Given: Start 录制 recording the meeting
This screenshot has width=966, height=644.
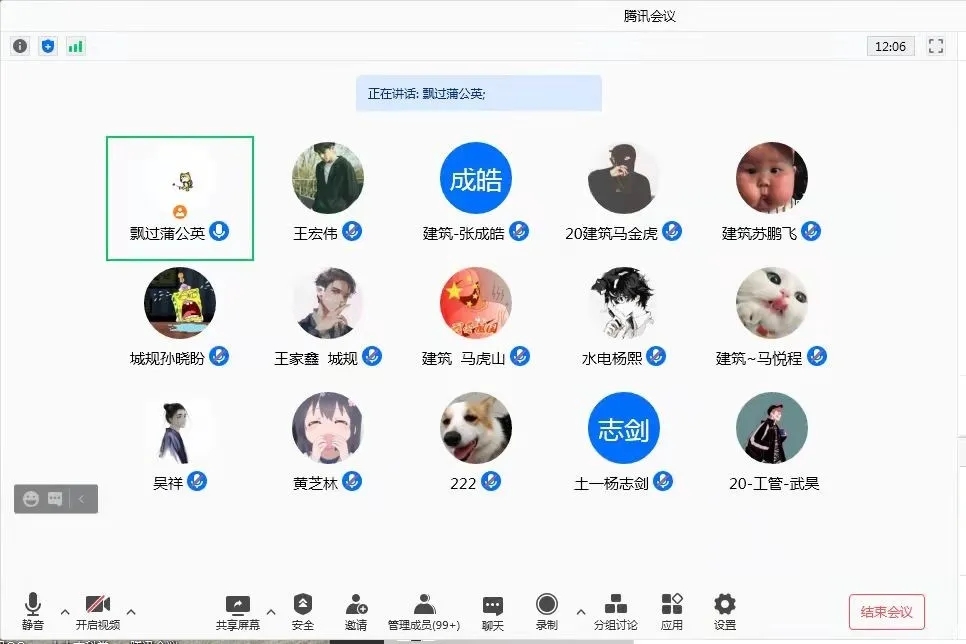Looking at the screenshot, I should coord(547,611).
